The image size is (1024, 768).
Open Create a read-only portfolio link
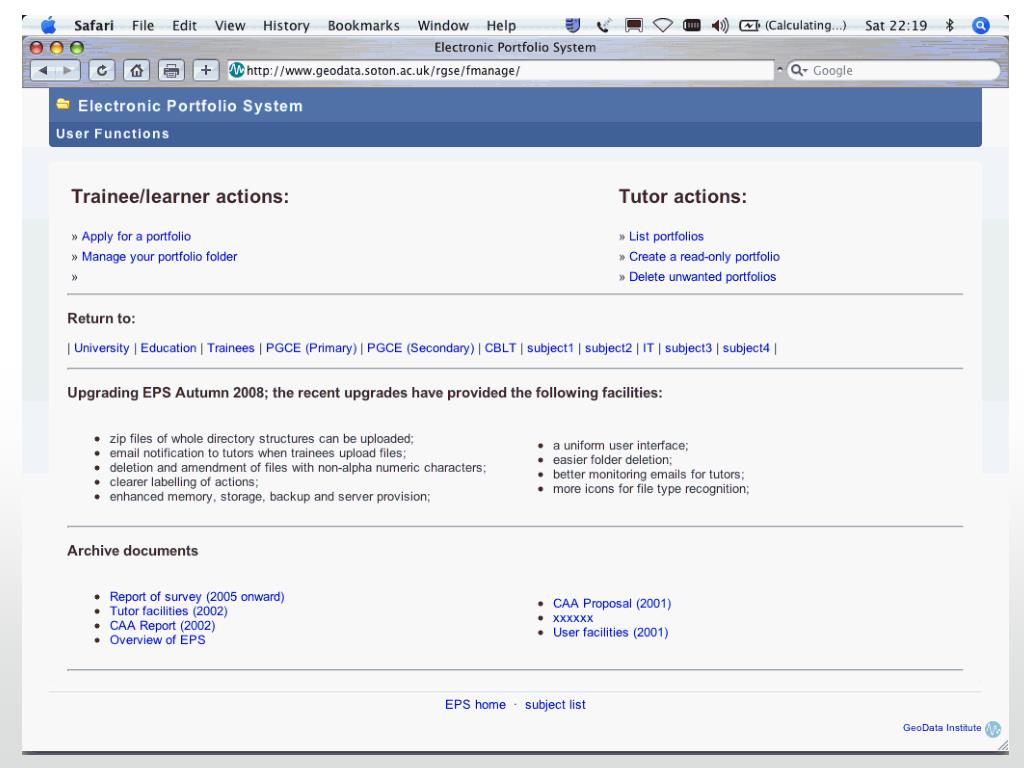pos(704,257)
